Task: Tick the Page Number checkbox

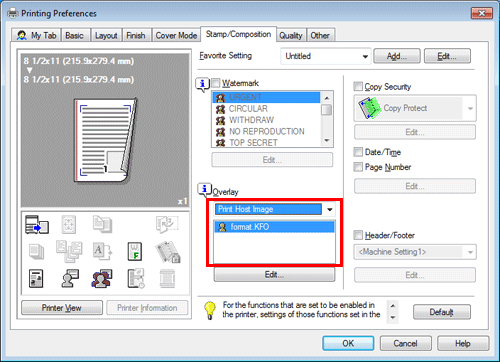Action: [358, 167]
